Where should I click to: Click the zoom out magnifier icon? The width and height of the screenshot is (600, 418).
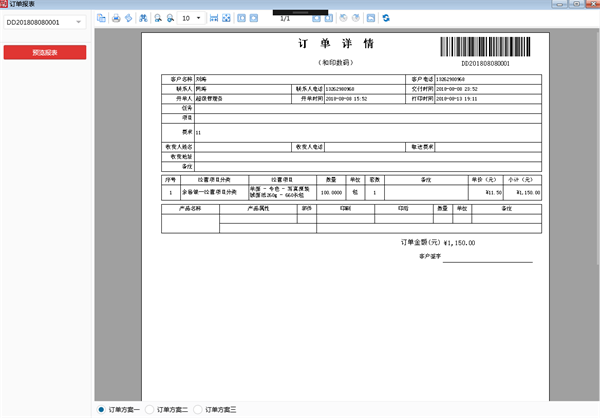pyautogui.click(x=171, y=18)
